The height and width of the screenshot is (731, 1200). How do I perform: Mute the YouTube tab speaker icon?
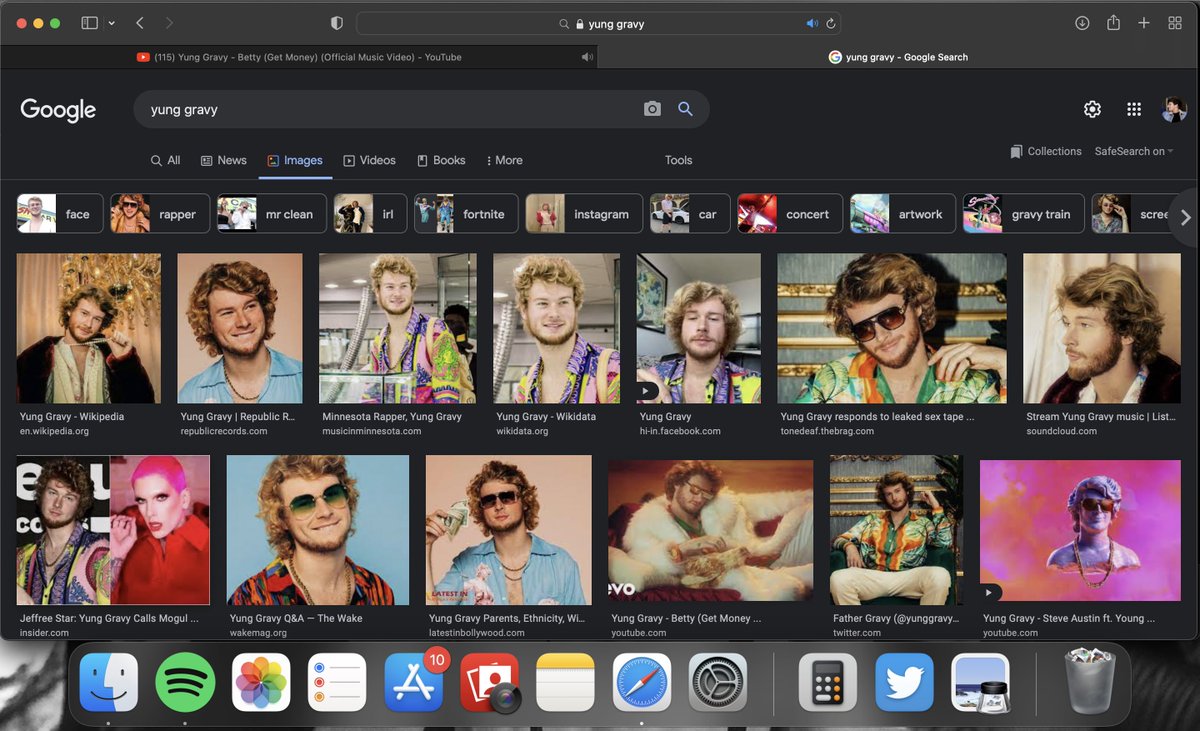[x=587, y=57]
